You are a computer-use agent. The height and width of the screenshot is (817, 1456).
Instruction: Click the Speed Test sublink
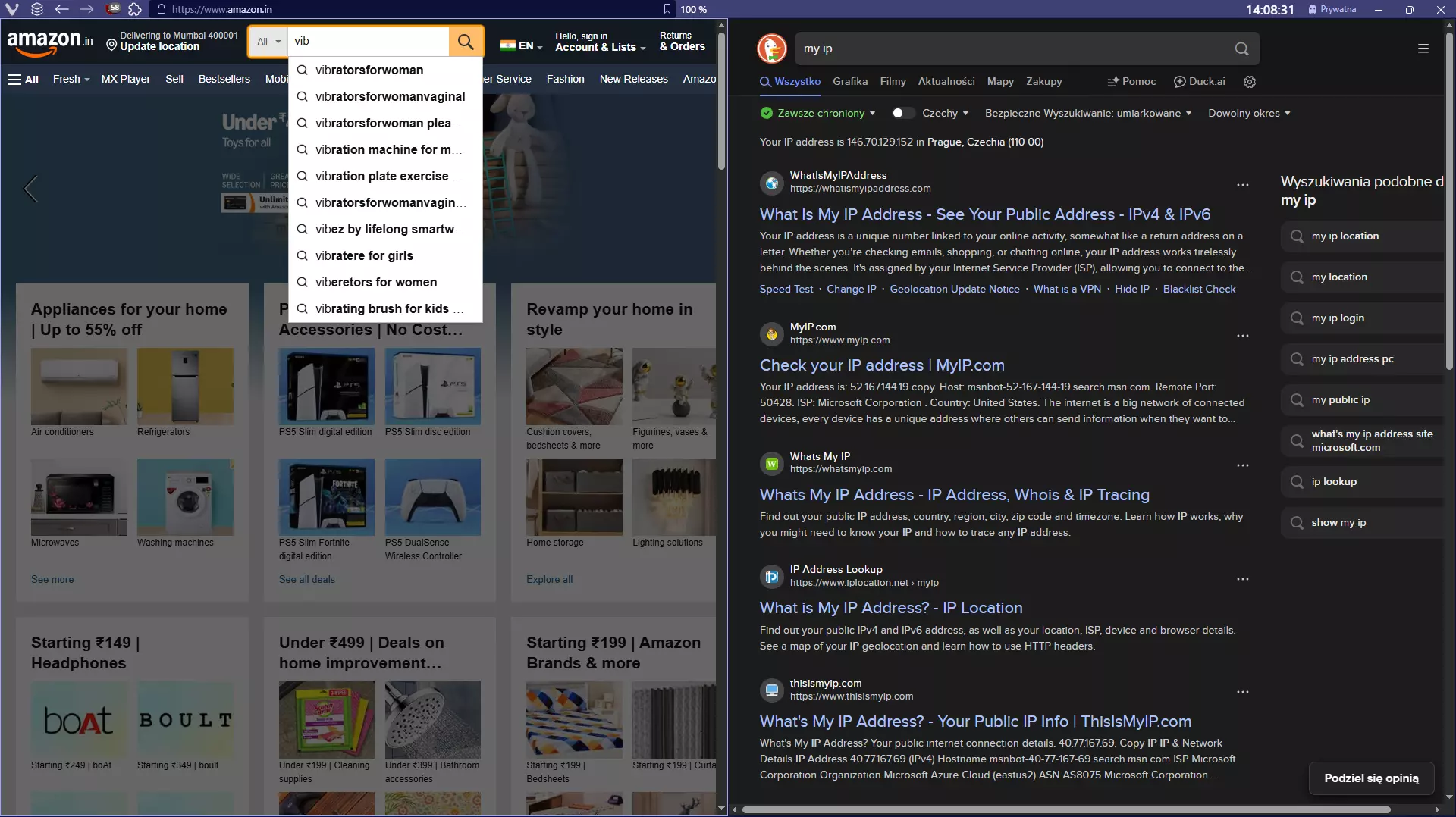(786, 289)
